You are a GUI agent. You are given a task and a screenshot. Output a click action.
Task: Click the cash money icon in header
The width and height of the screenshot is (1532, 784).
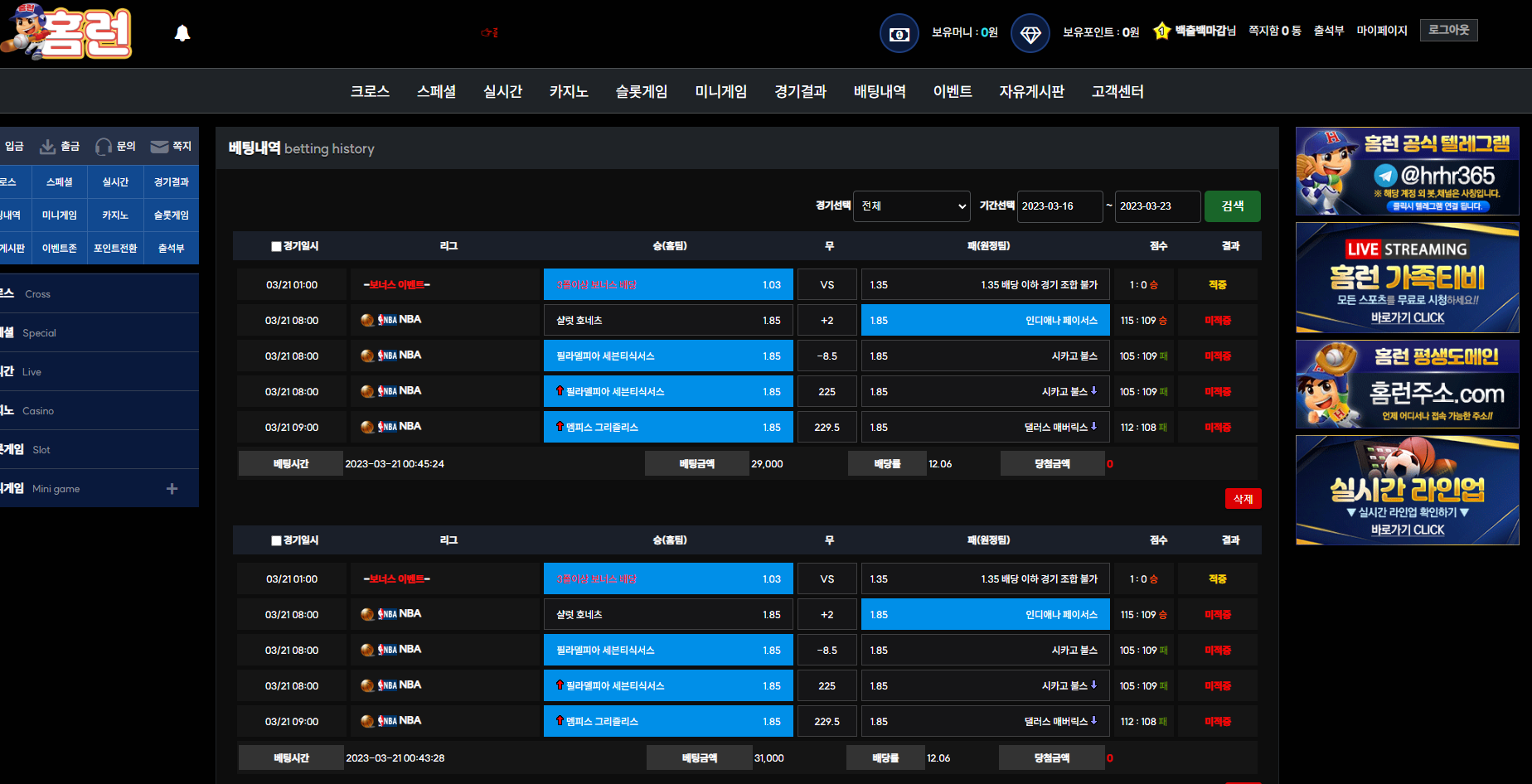coord(899,34)
